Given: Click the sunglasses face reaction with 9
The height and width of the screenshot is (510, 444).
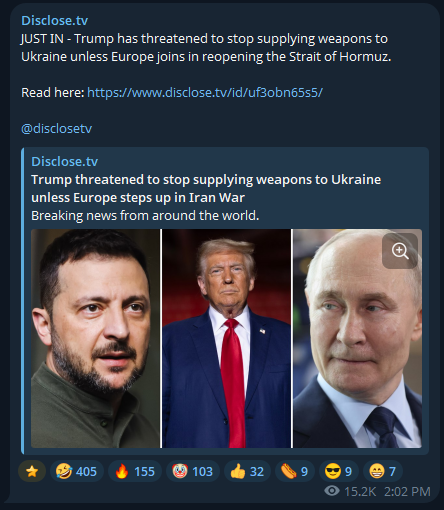Looking at the screenshot, I should click(339, 471).
